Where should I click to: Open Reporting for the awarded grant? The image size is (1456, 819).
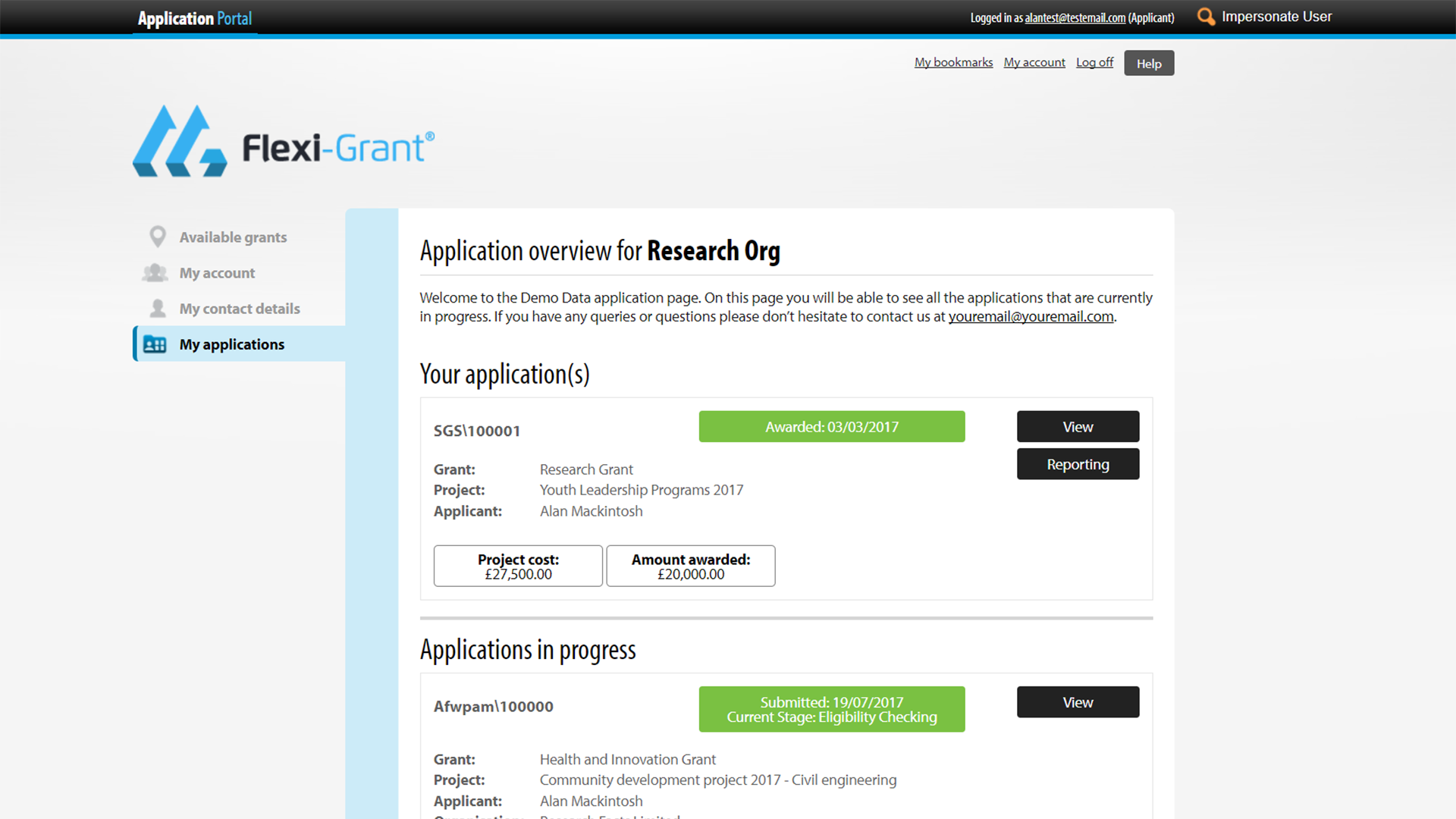click(x=1078, y=463)
